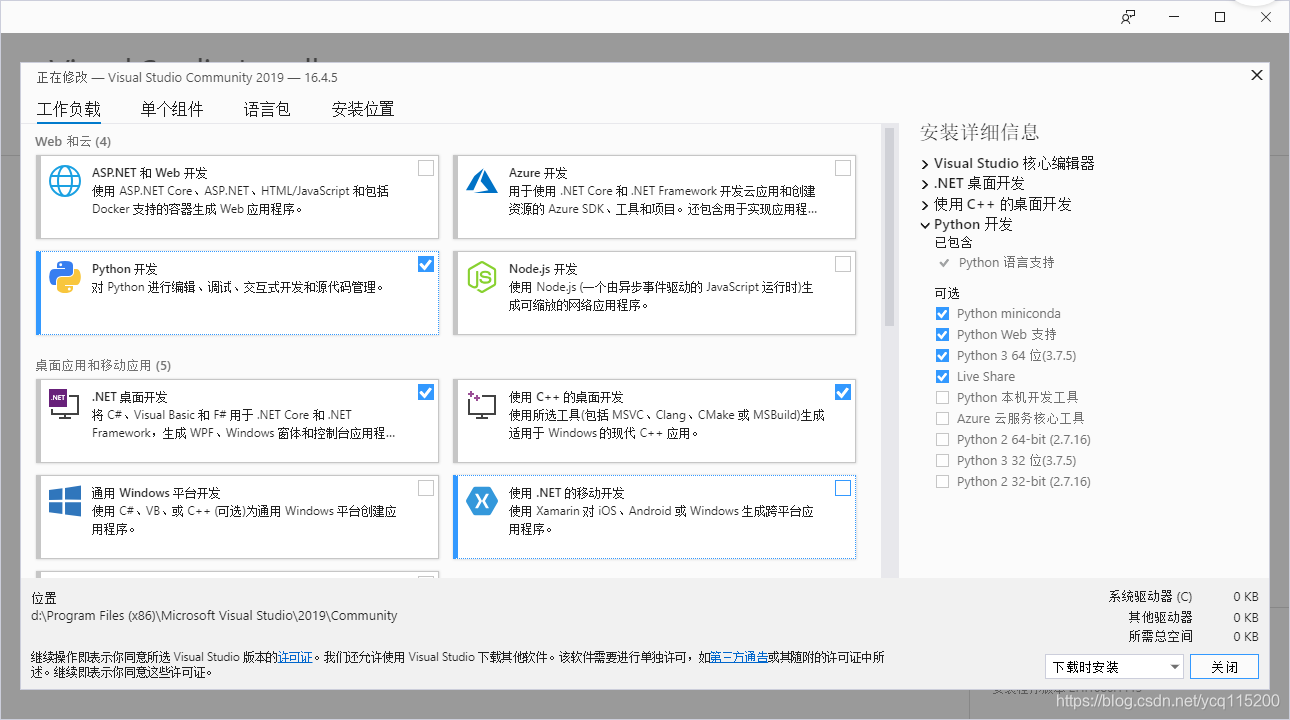Click the workloads list vertical scrollbar
1290x720 pixels.
[x=889, y=226]
